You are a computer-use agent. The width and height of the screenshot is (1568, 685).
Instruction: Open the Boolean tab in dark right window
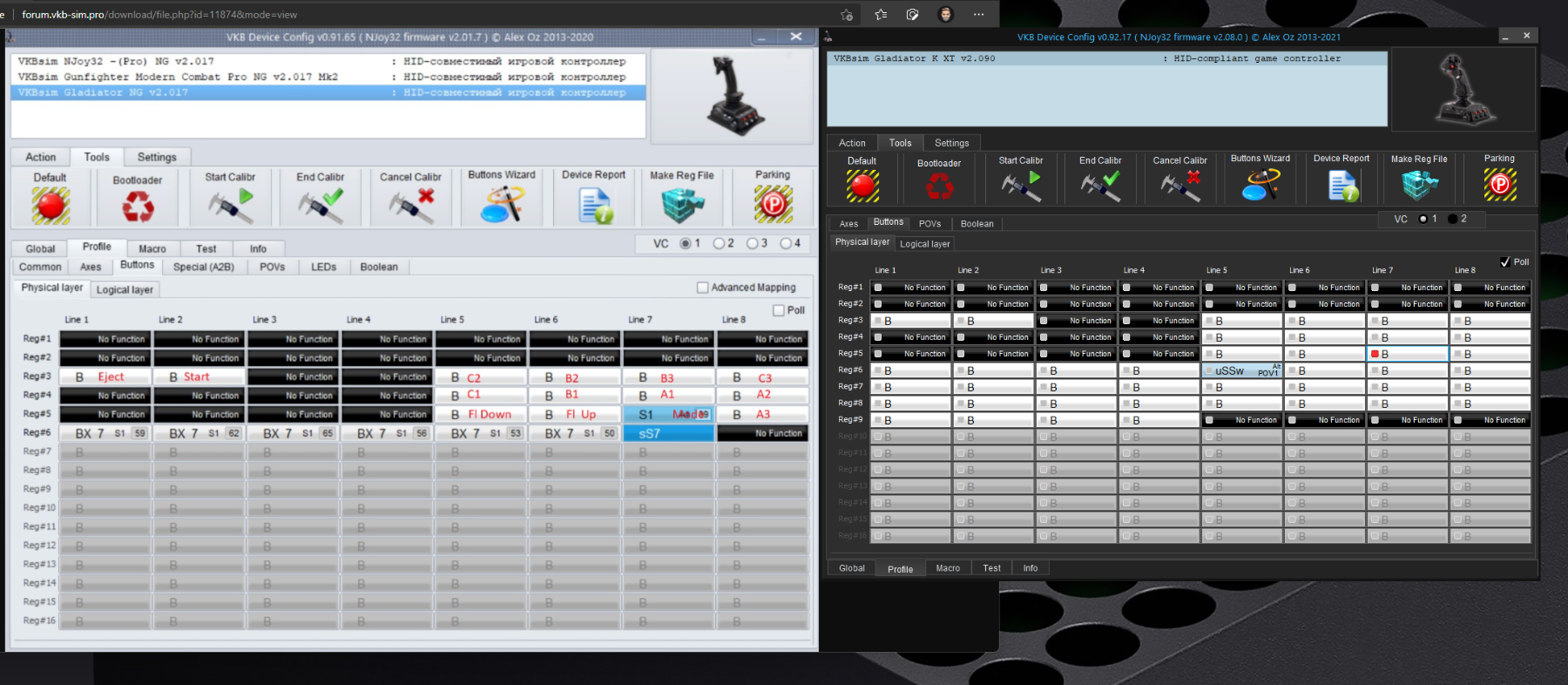click(x=977, y=224)
